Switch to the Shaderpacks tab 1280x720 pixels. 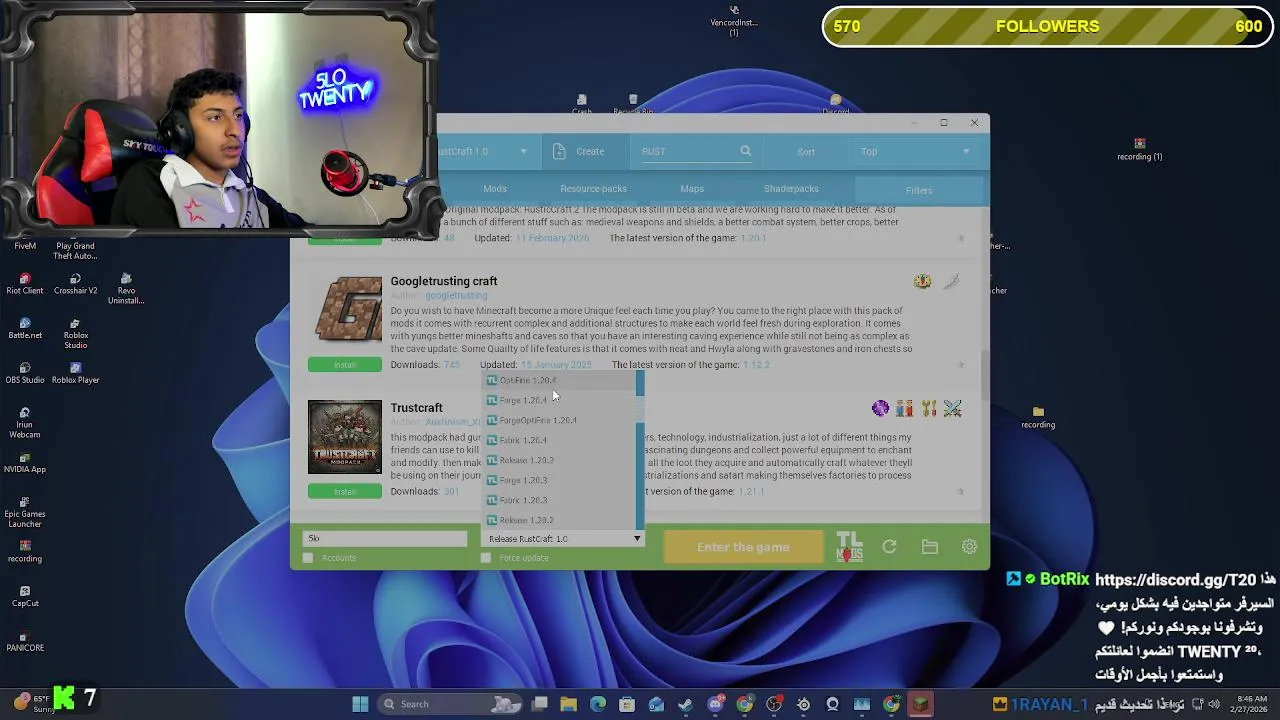coord(791,189)
